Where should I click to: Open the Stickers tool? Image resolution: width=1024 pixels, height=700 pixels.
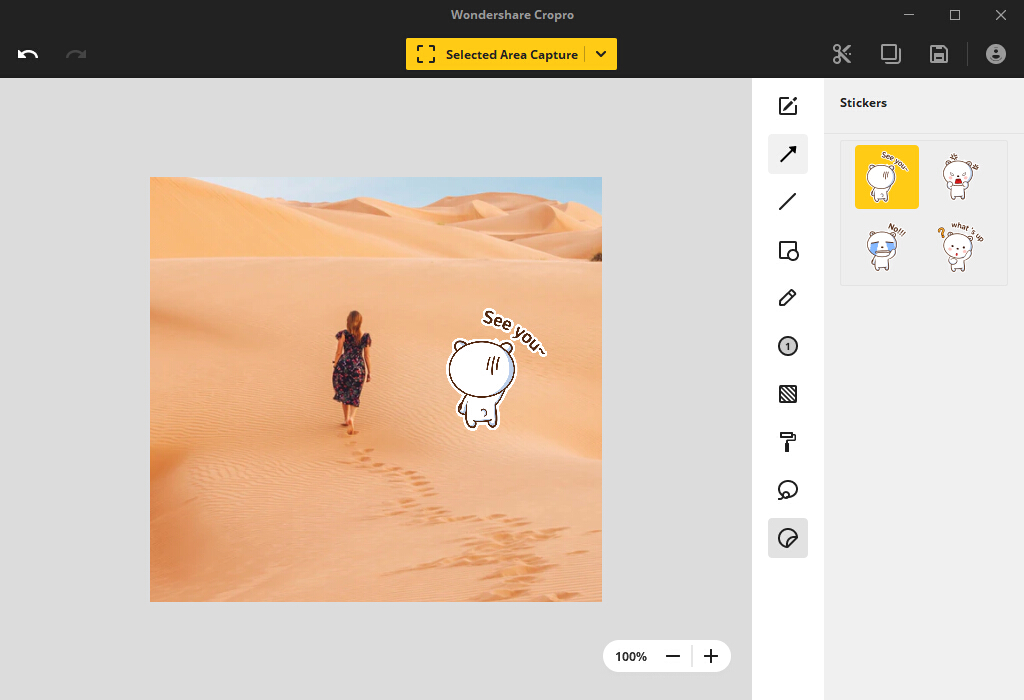pyautogui.click(x=788, y=538)
